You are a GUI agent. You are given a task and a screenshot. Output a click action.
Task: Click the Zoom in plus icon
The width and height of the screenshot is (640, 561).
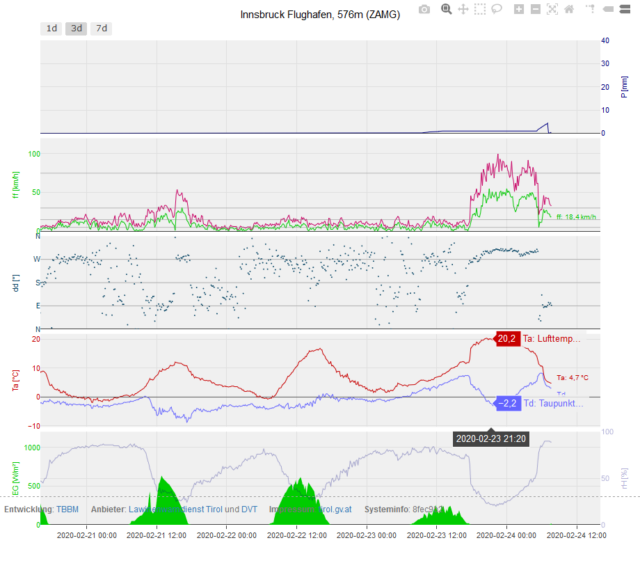click(x=519, y=9)
